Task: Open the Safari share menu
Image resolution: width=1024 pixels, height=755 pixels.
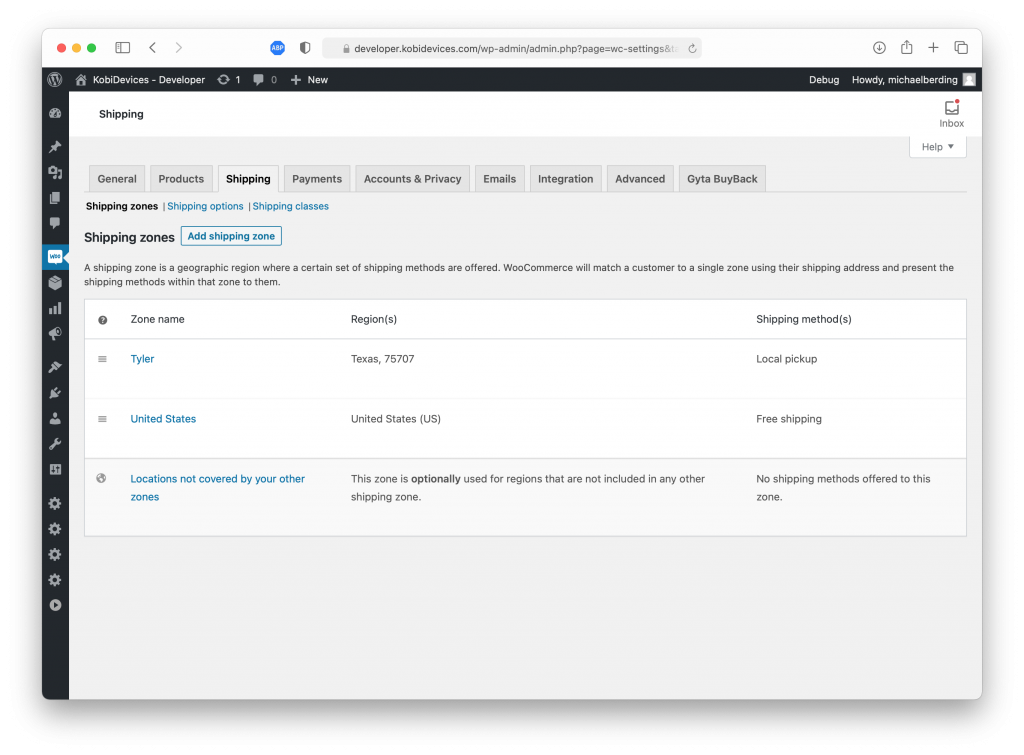Action: pos(906,47)
